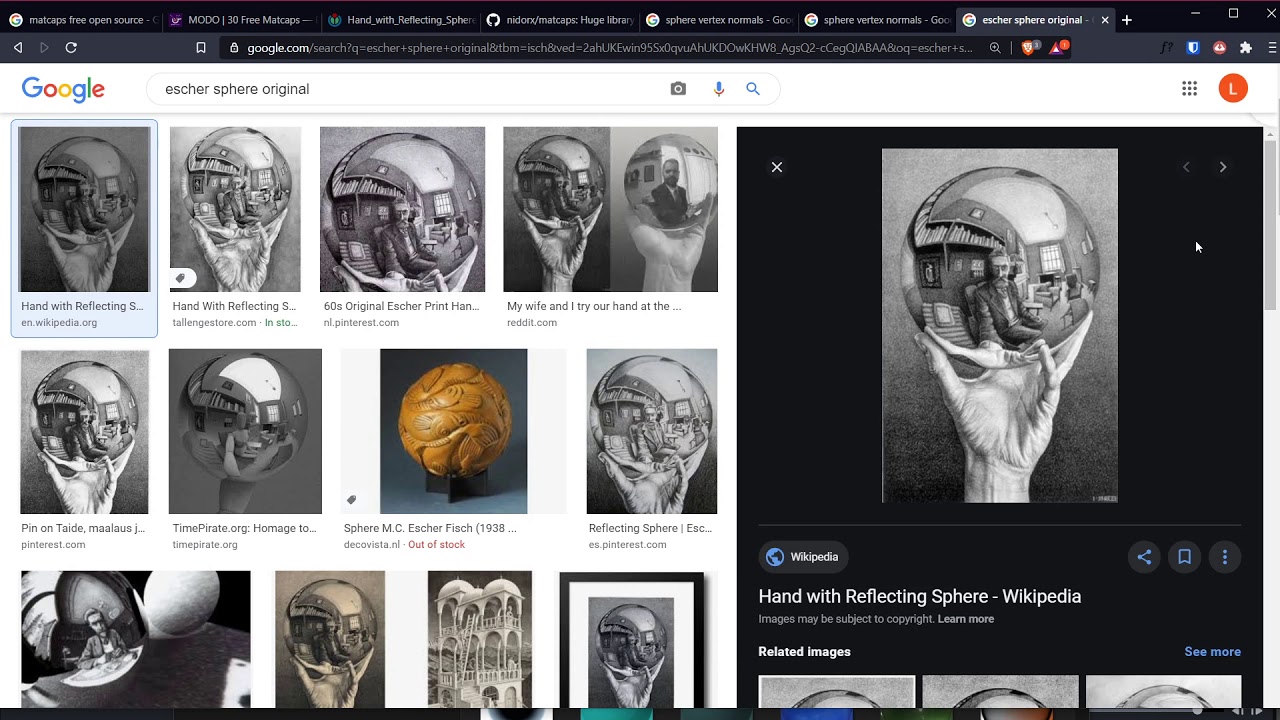Open the 'My wife and I try our hand' reddit result
This screenshot has height=720, width=1280.
tap(610, 209)
